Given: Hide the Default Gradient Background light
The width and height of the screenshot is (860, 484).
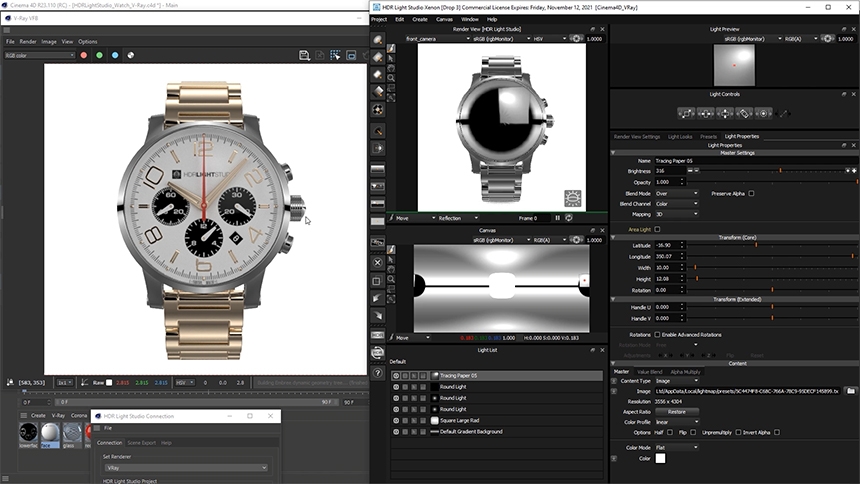Looking at the screenshot, I should pyautogui.click(x=396, y=432).
